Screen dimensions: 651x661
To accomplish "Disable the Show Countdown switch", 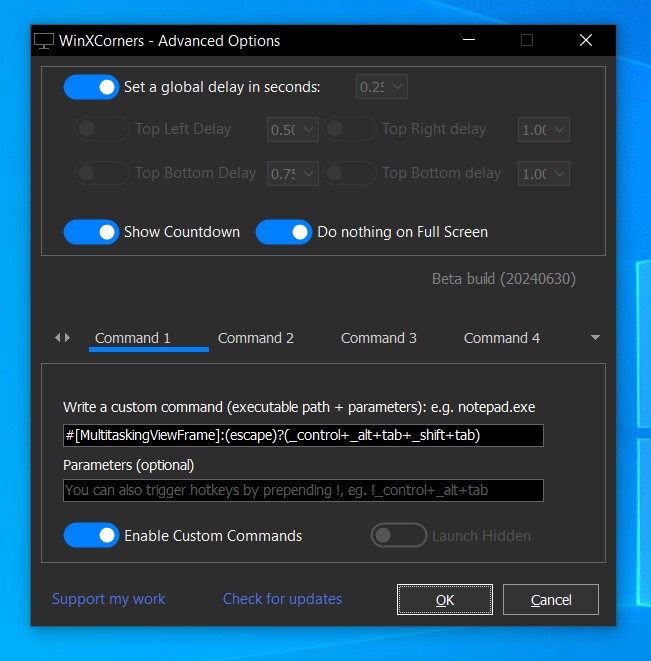I will [91, 232].
